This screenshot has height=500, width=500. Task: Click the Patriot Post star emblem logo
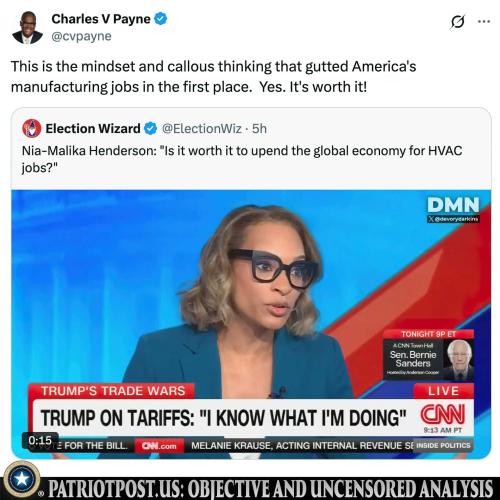(x=22, y=479)
